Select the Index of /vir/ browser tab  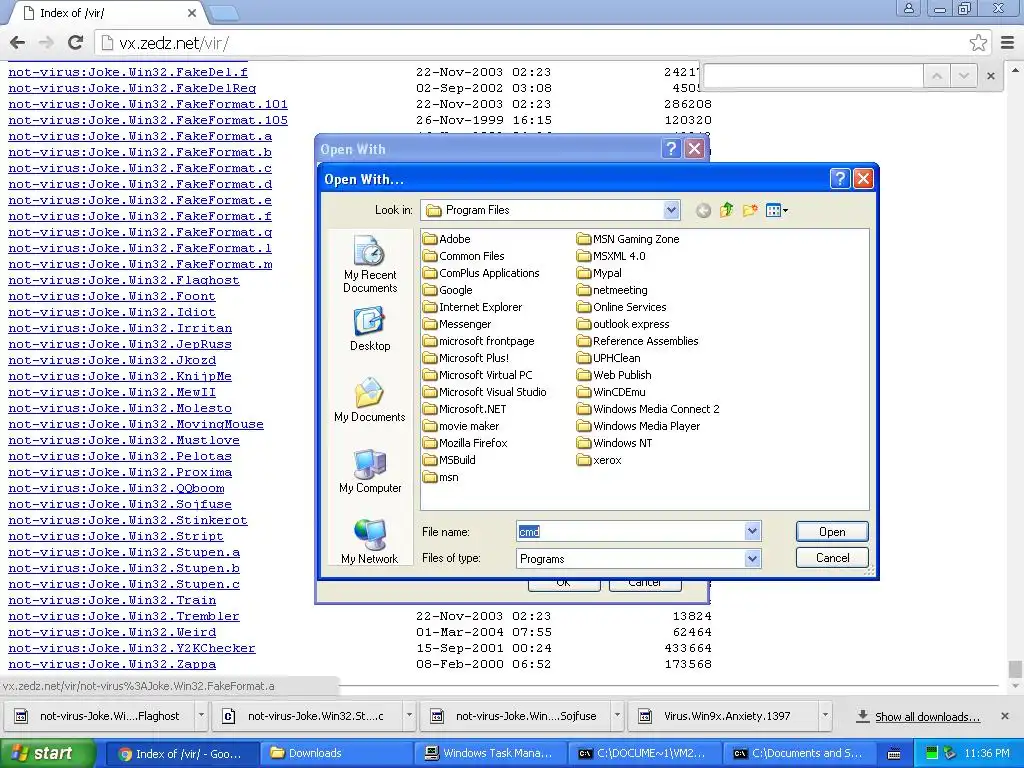pyautogui.click(x=108, y=13)
